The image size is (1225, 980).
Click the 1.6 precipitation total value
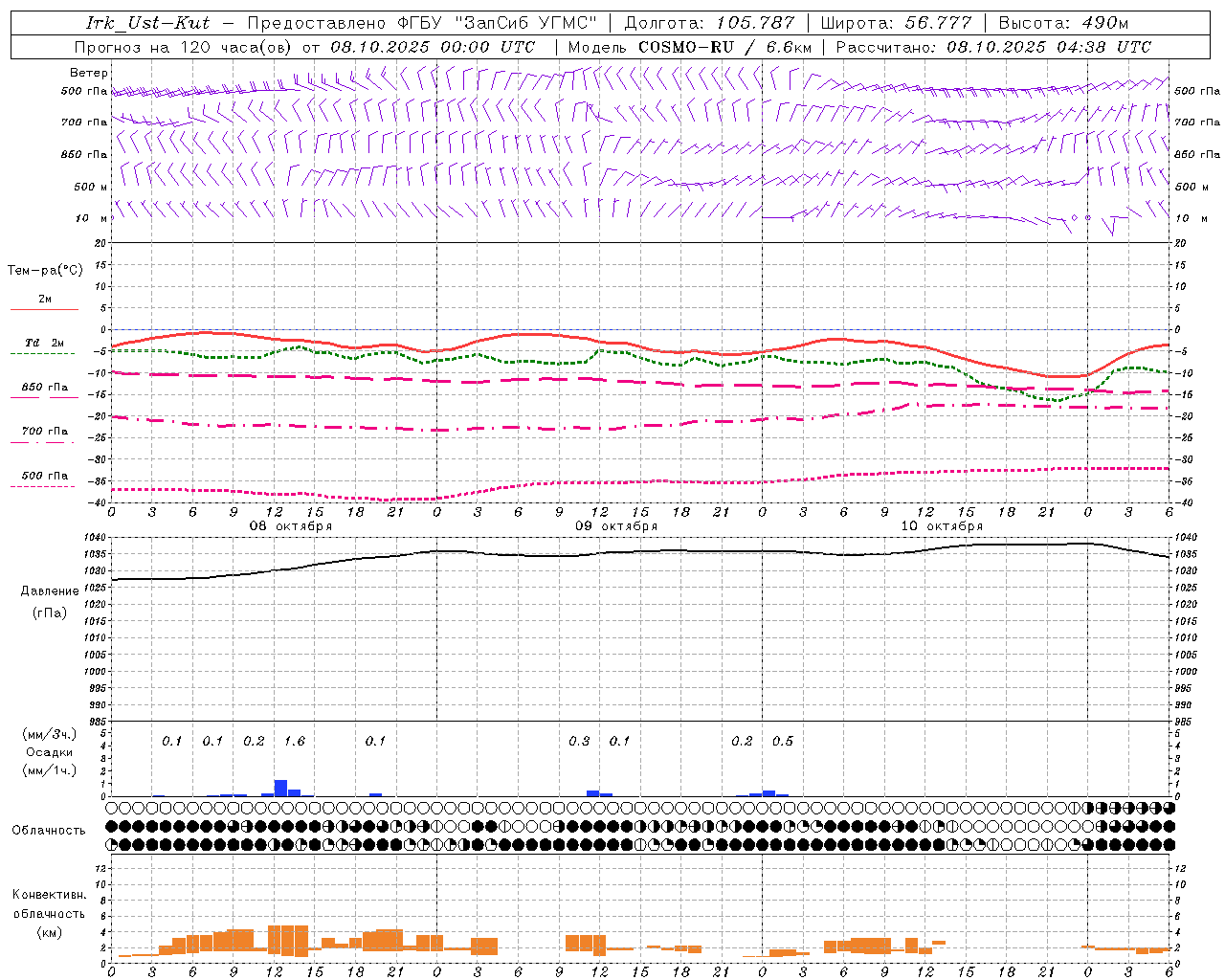pos(295,742)
